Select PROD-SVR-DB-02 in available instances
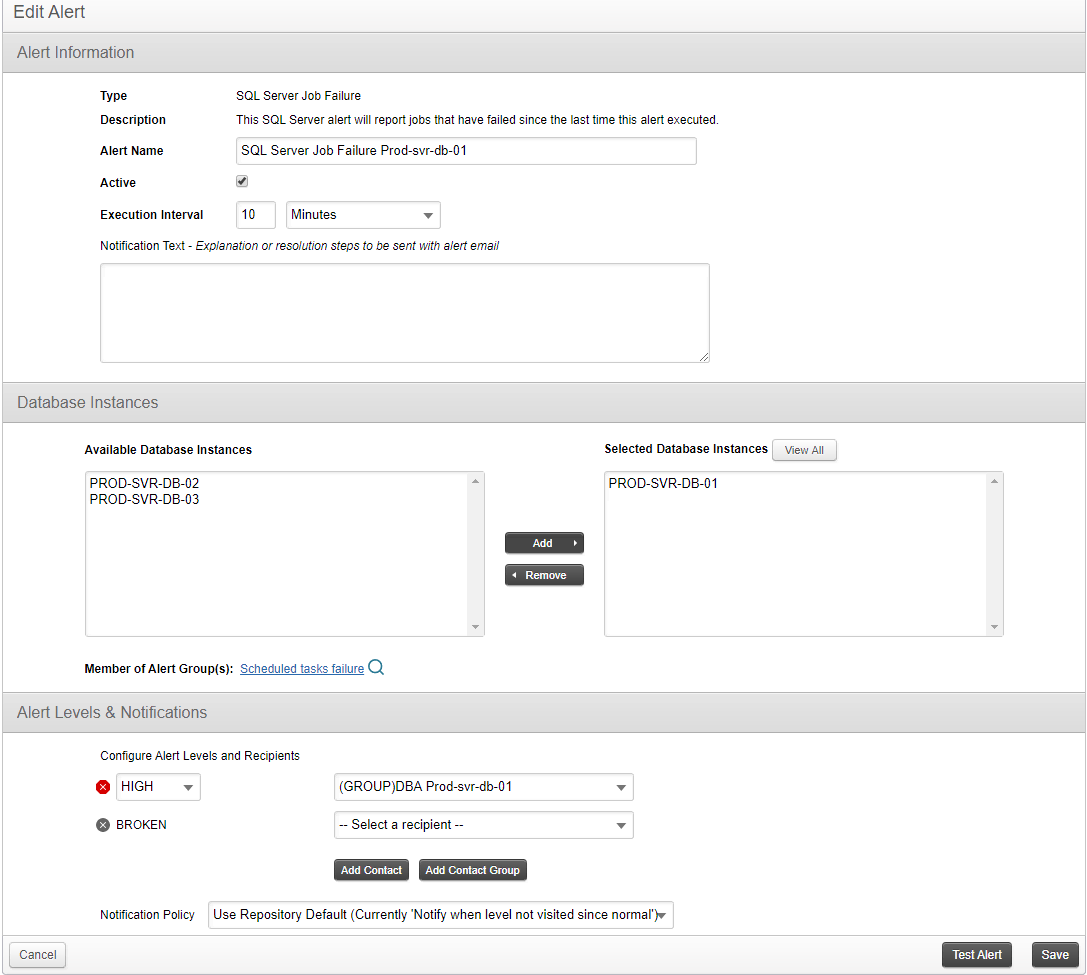 click(144, 483)
